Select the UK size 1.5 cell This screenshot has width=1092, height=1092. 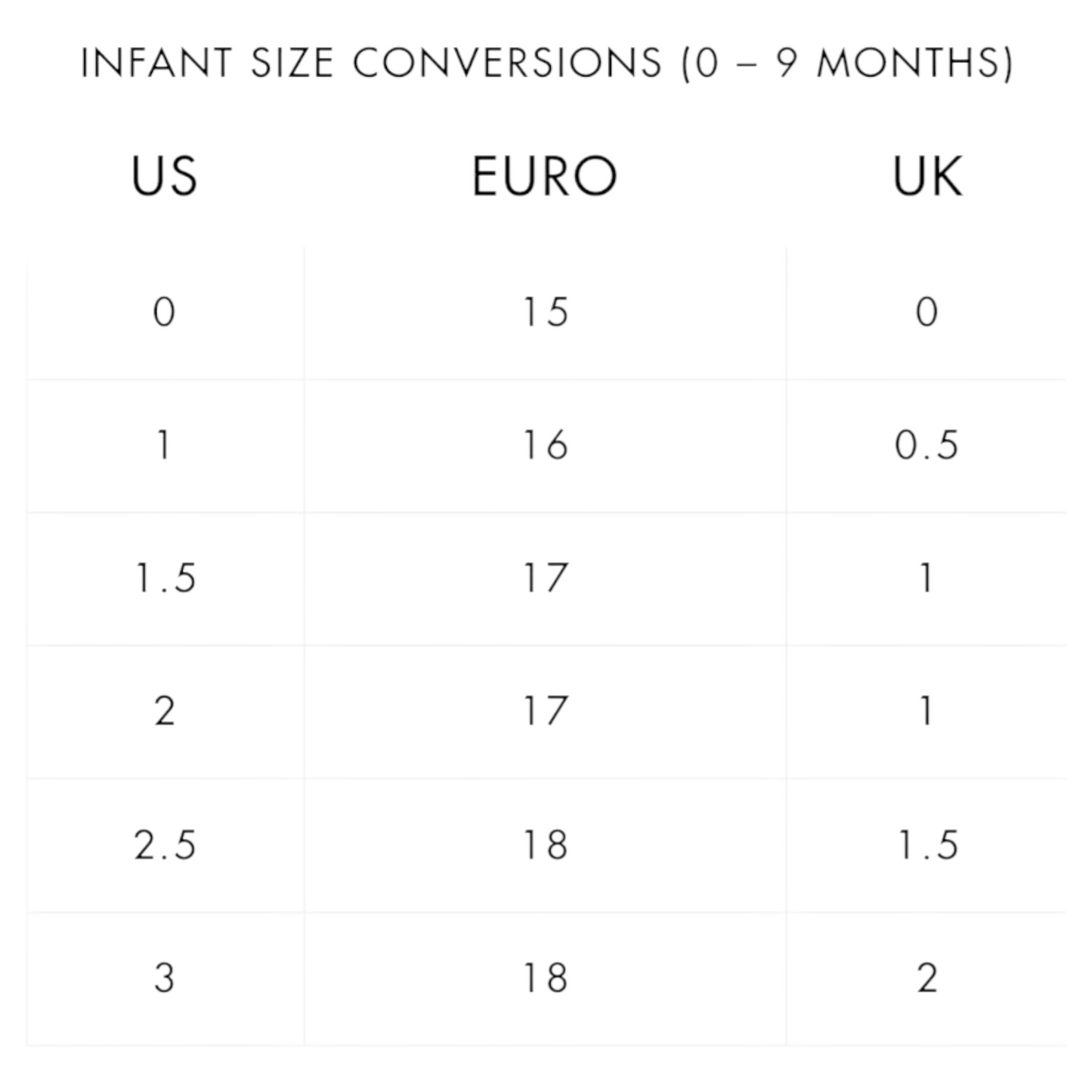(x=927, y=845)
